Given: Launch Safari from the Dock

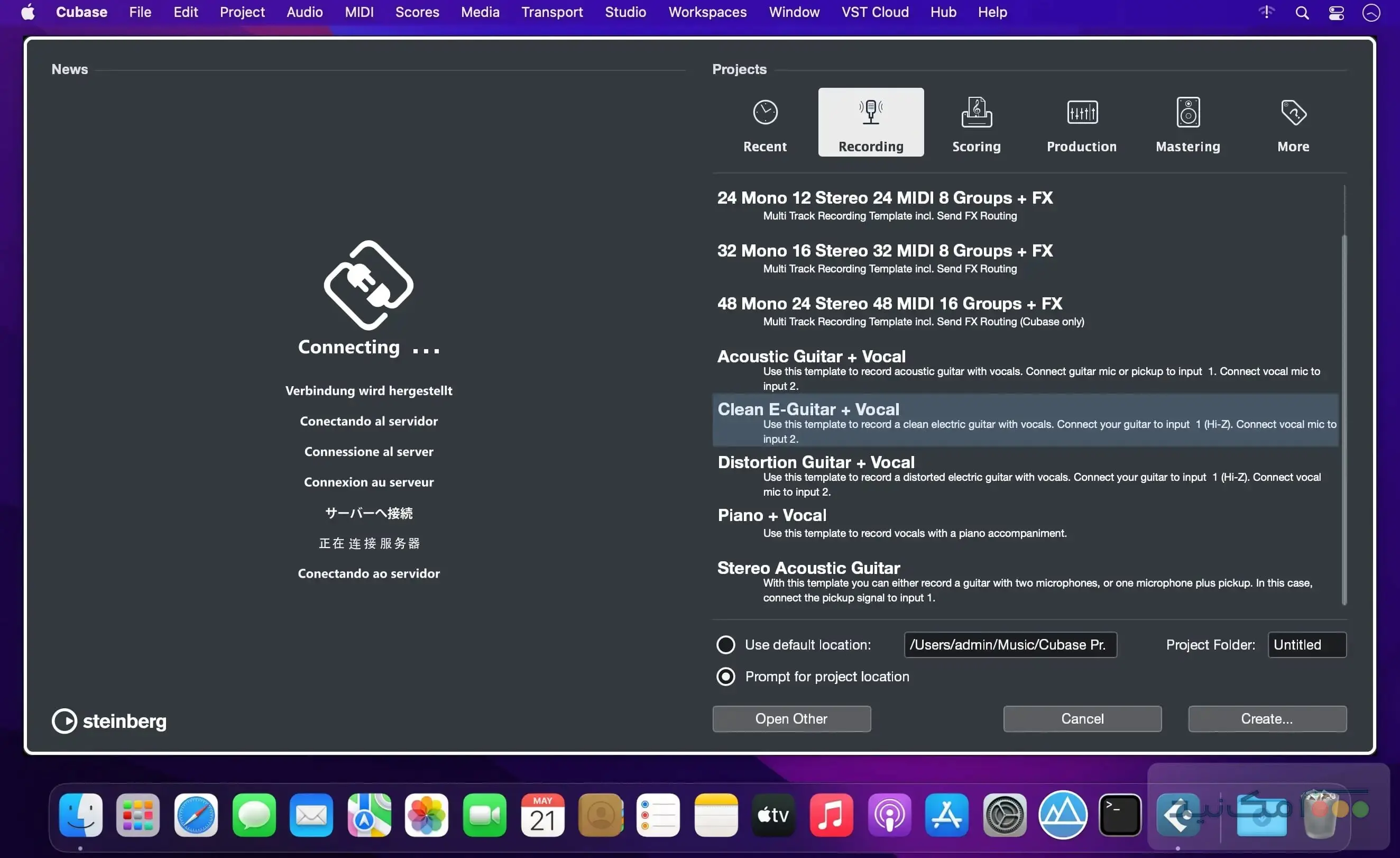Looking at the screenshot, I should click(x=196, y=815).
